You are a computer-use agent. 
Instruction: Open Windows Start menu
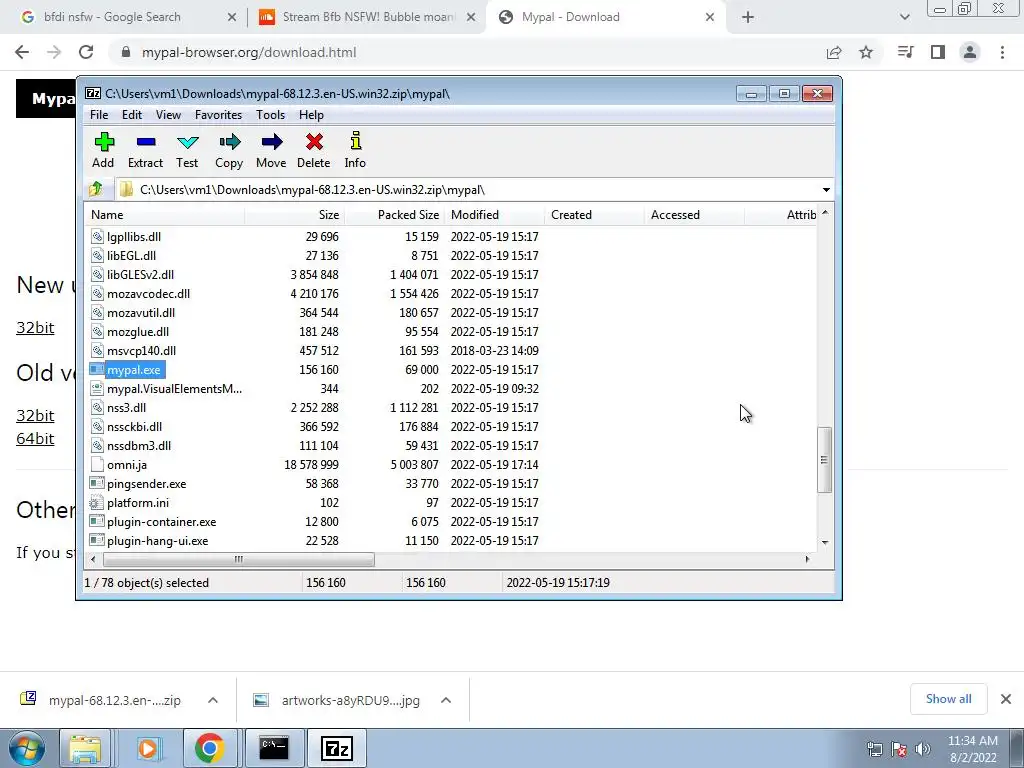27,748
